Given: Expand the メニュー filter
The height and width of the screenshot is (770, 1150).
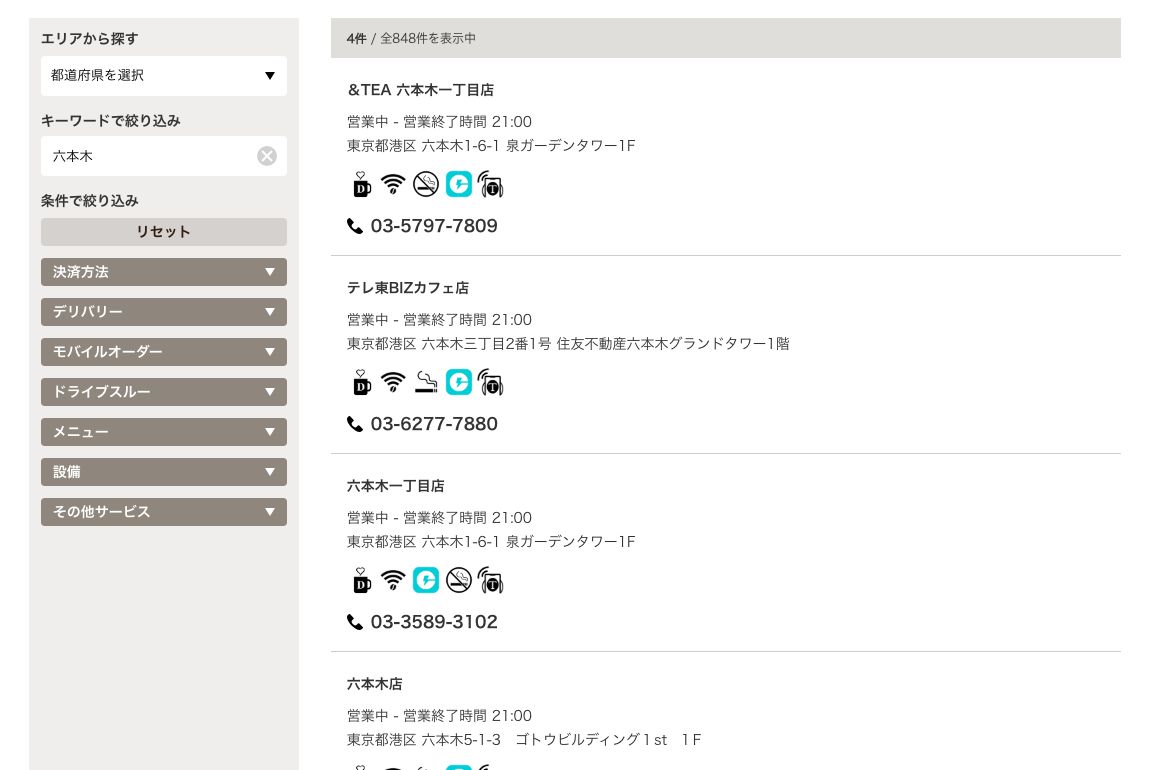Looking at the screenshot, I should tap(164, 432).
